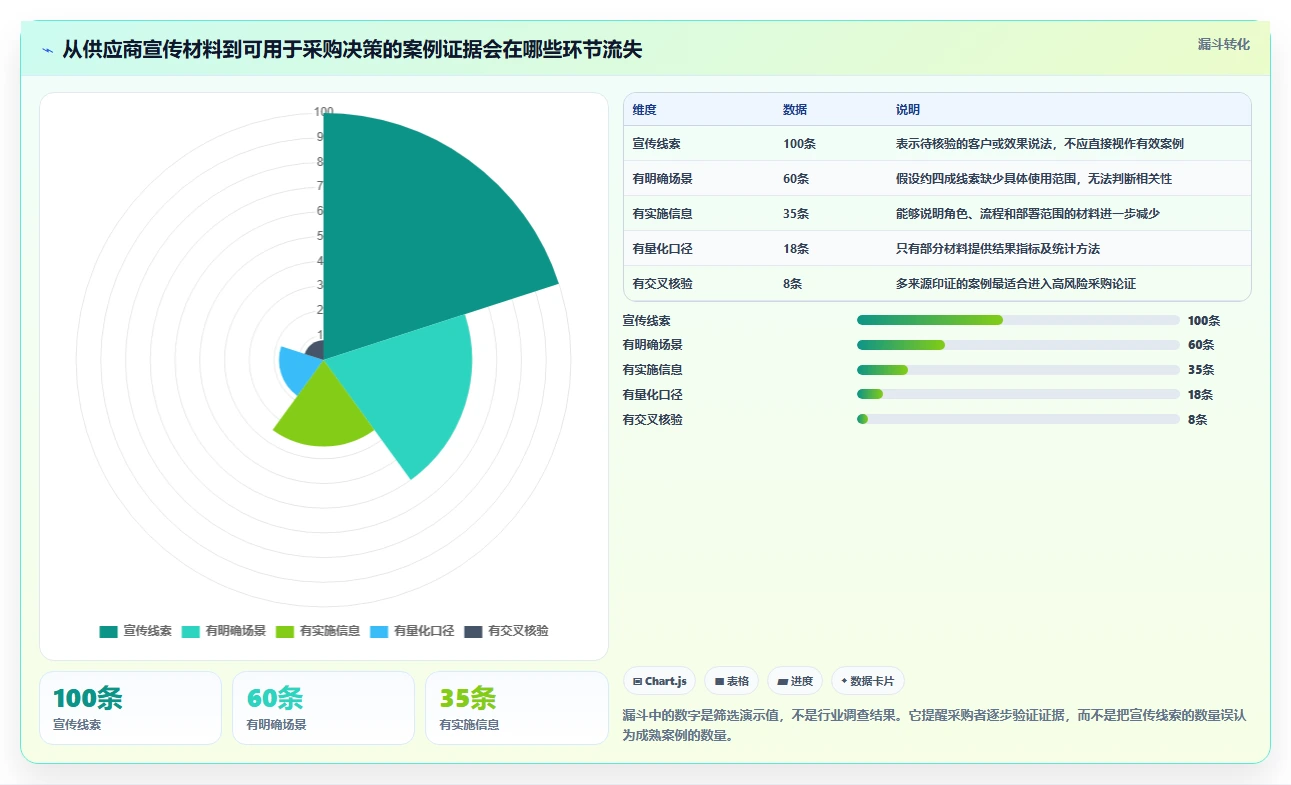Click the 宣传线索 legend label text

pos(148,631)
